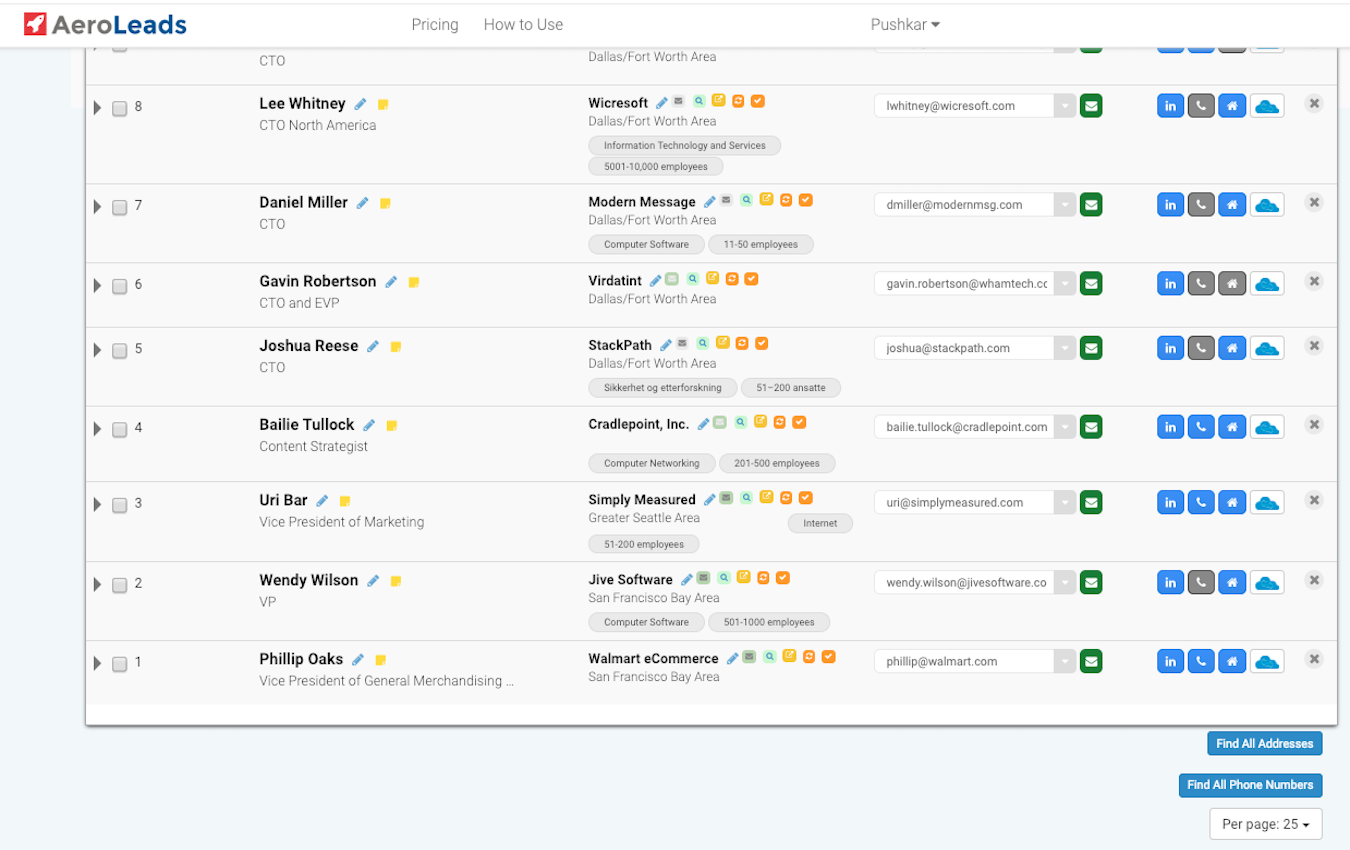This screenshot has height=850, width=1350.
Task: Click the orange verify check icon for Cradlepoint, Inc.
Action: click(798, 422)
